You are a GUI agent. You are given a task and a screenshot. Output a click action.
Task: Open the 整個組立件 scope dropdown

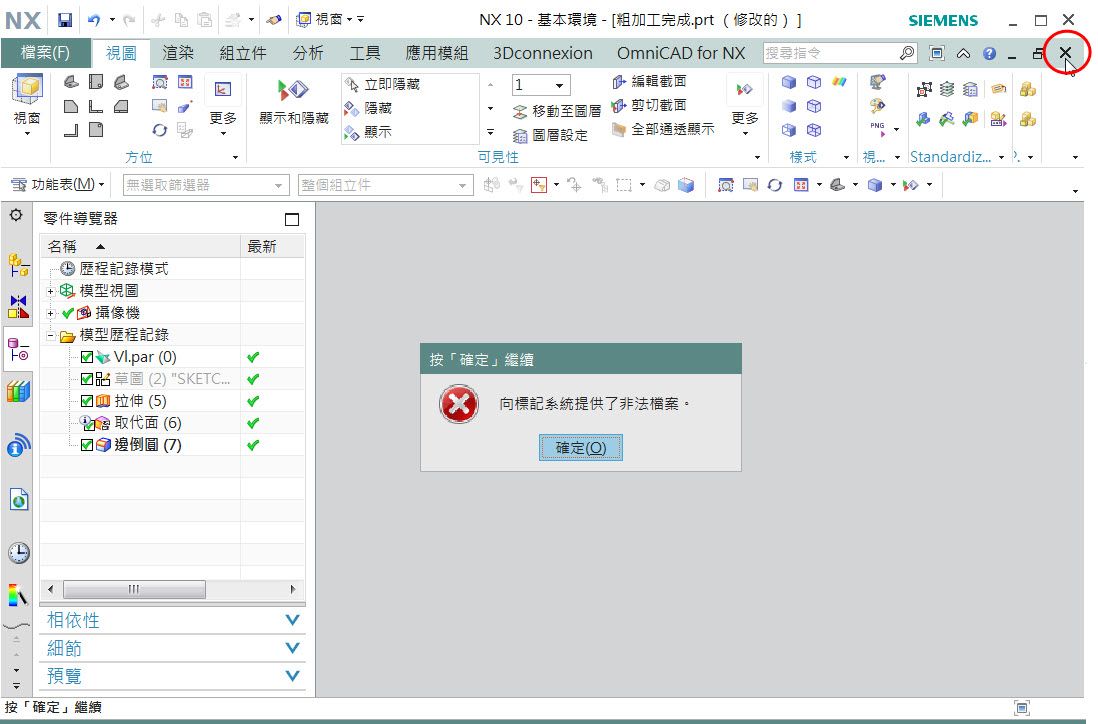coord(462,186)
